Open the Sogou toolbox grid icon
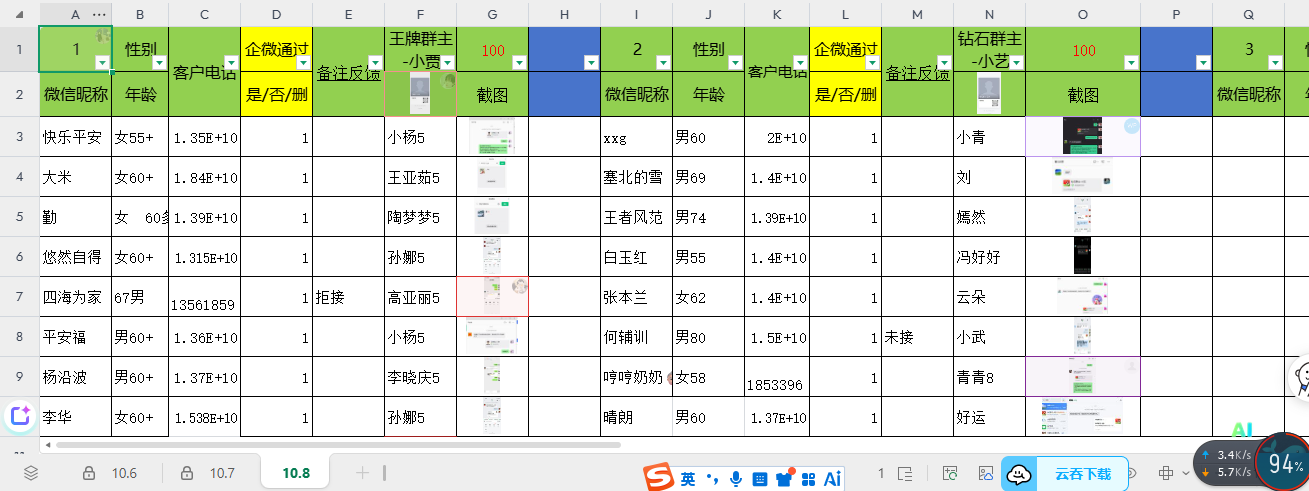This screenshot has height=491, width=1309. tap(808, 479)
